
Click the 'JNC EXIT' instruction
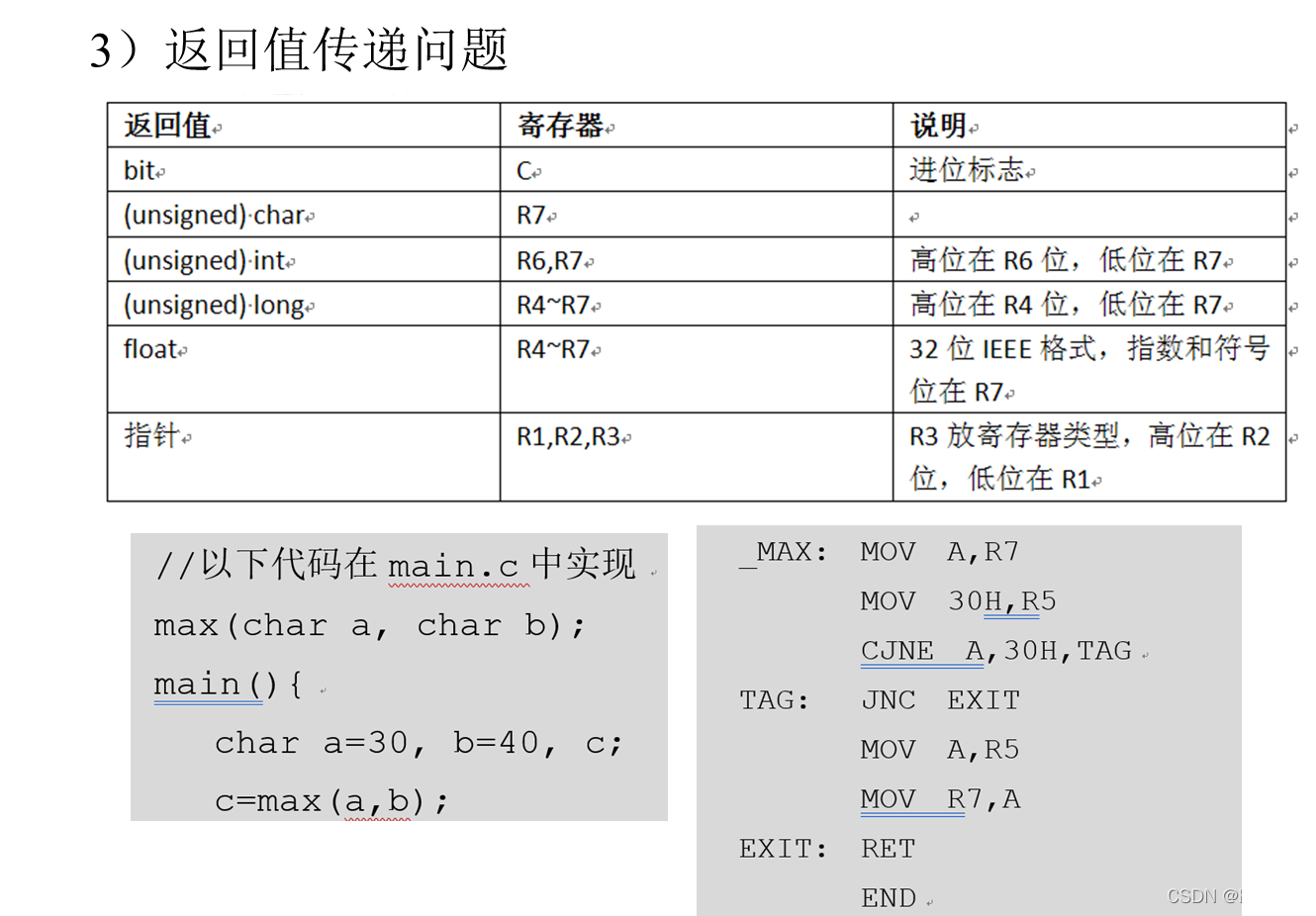[x=940, y=700]
